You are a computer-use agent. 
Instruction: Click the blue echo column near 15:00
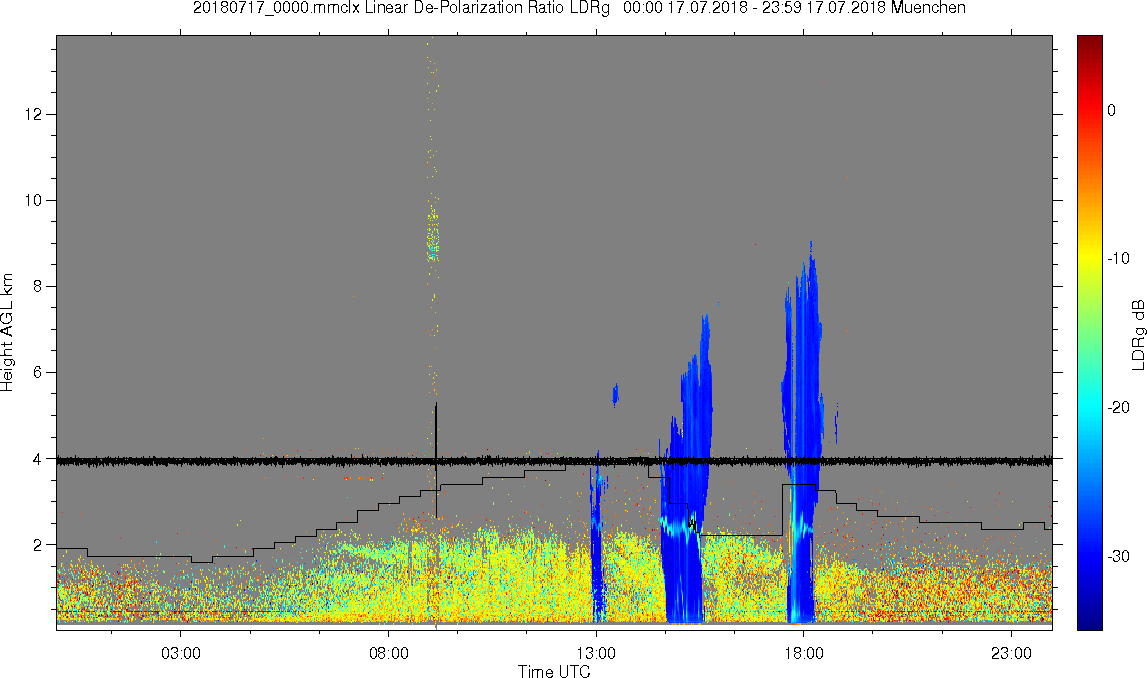coord(685,468)
